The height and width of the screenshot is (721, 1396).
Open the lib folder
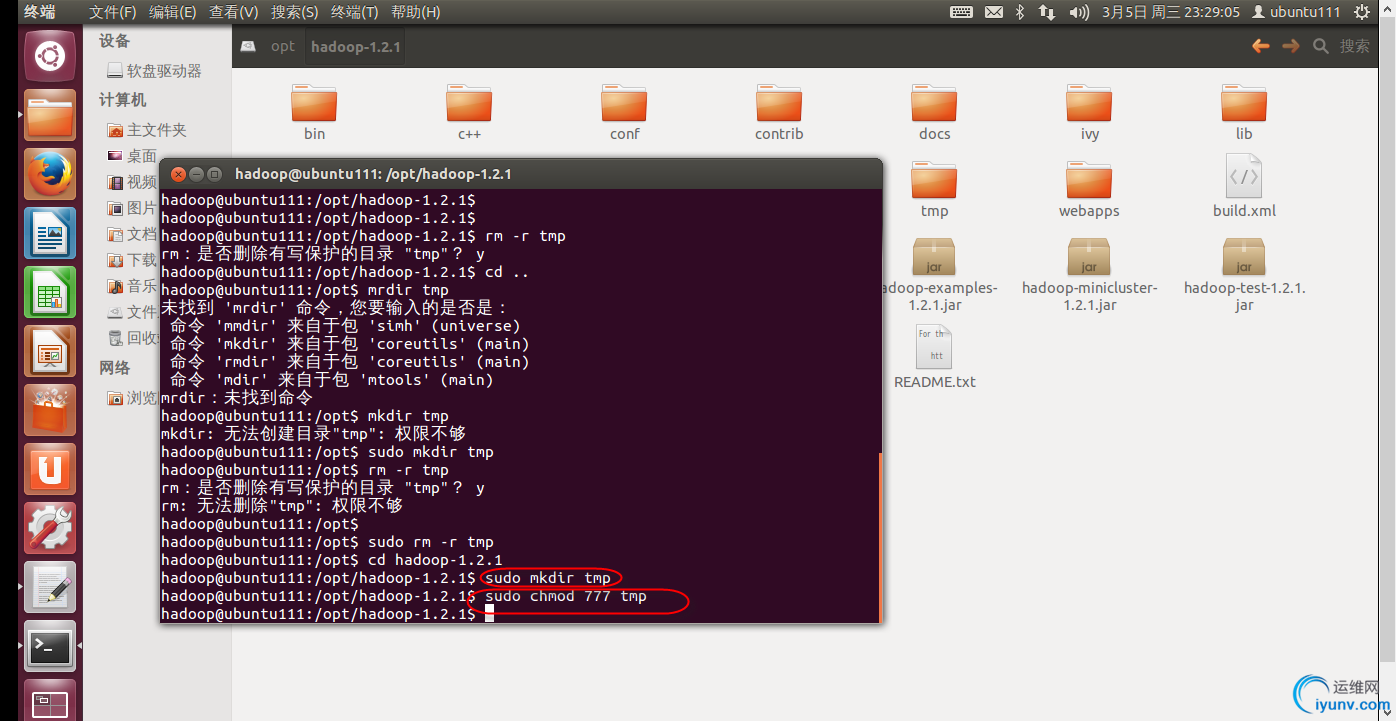coord(1244,112)
